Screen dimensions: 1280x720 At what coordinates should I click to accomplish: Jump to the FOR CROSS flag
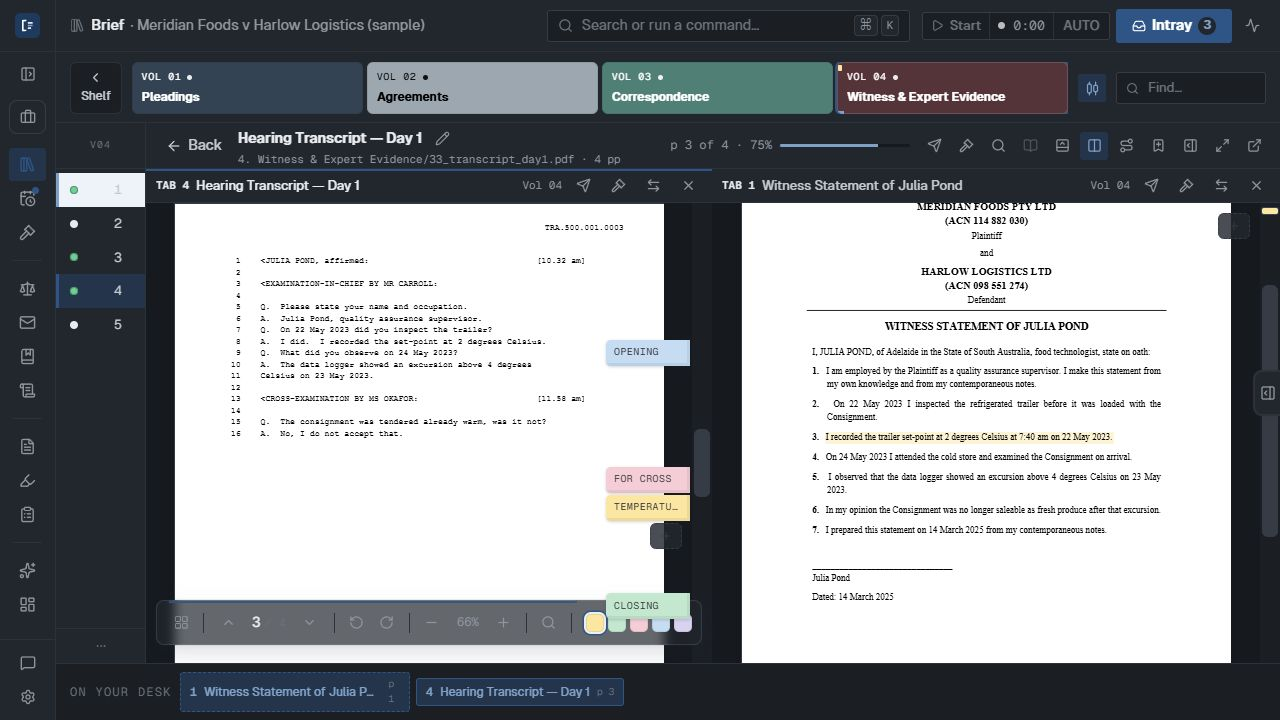[648, 479]
